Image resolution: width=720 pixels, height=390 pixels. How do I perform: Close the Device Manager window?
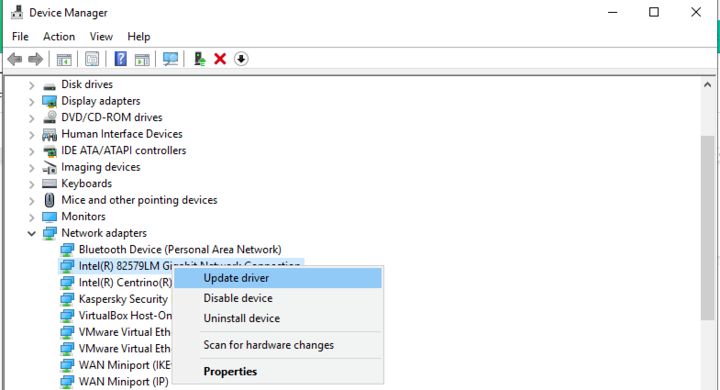tap(696, 12)
